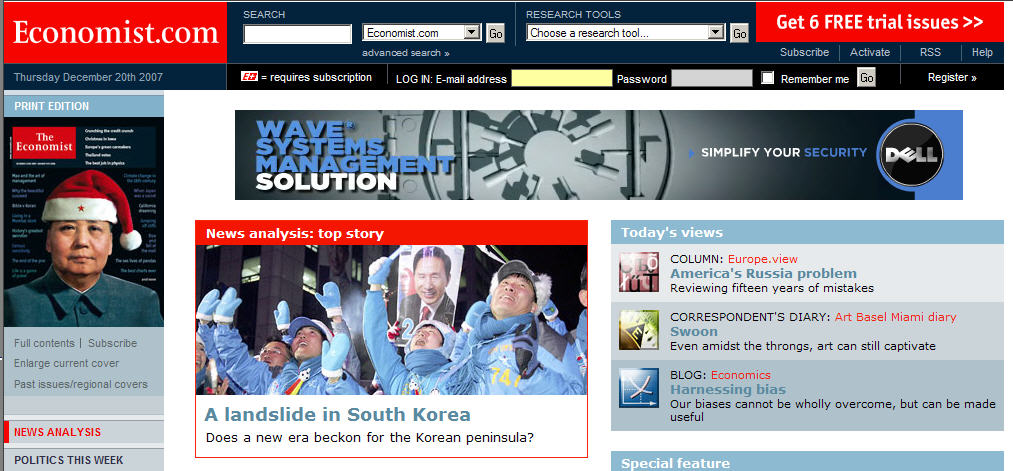Click the text Reviewing fifteen years of mistakes

tap(771, 288)
